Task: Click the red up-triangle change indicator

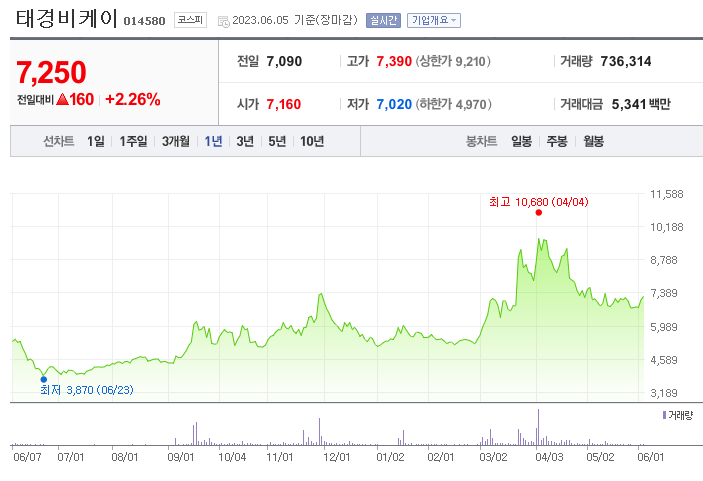Action: pyautogui.click(x=62, y=99)
